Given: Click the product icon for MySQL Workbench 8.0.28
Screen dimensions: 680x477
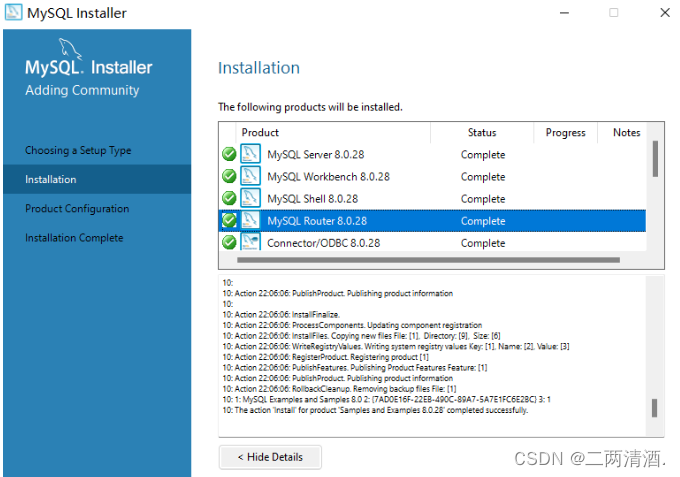Looking at the screenshot, I should click(250, 176).
